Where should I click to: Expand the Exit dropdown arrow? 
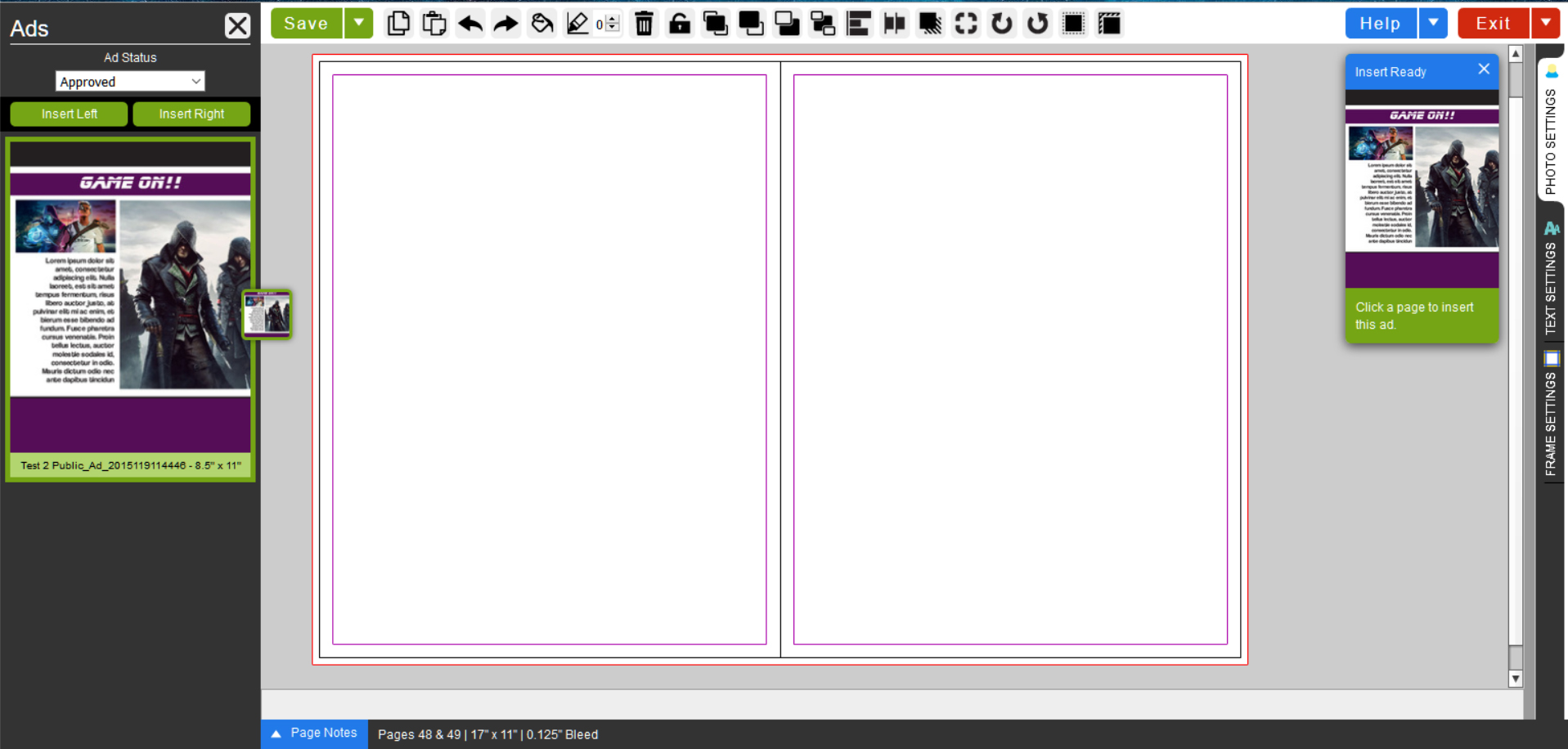click(x=1546, y=24)
